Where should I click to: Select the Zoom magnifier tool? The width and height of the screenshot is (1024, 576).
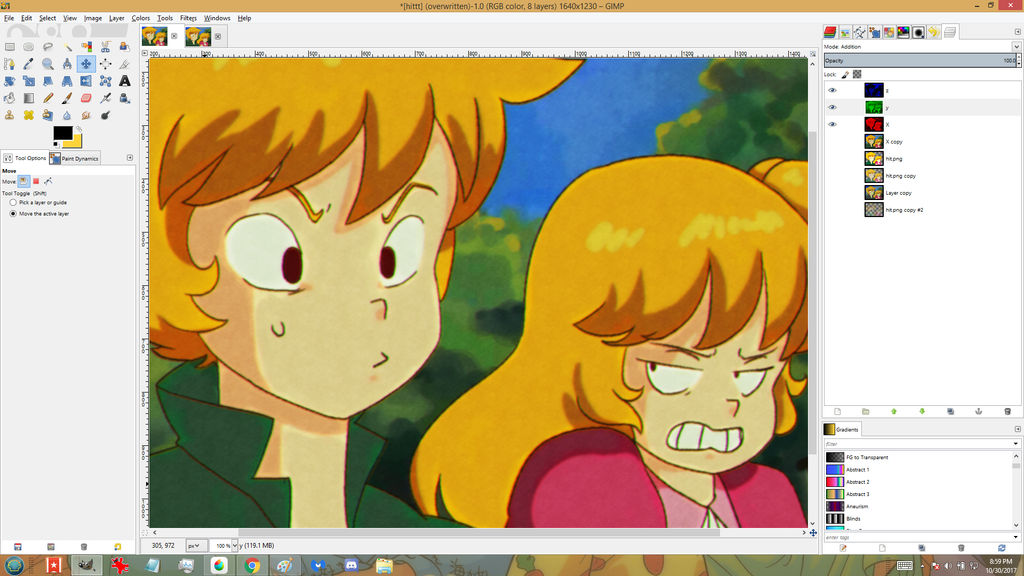click(x=48, y=64)
